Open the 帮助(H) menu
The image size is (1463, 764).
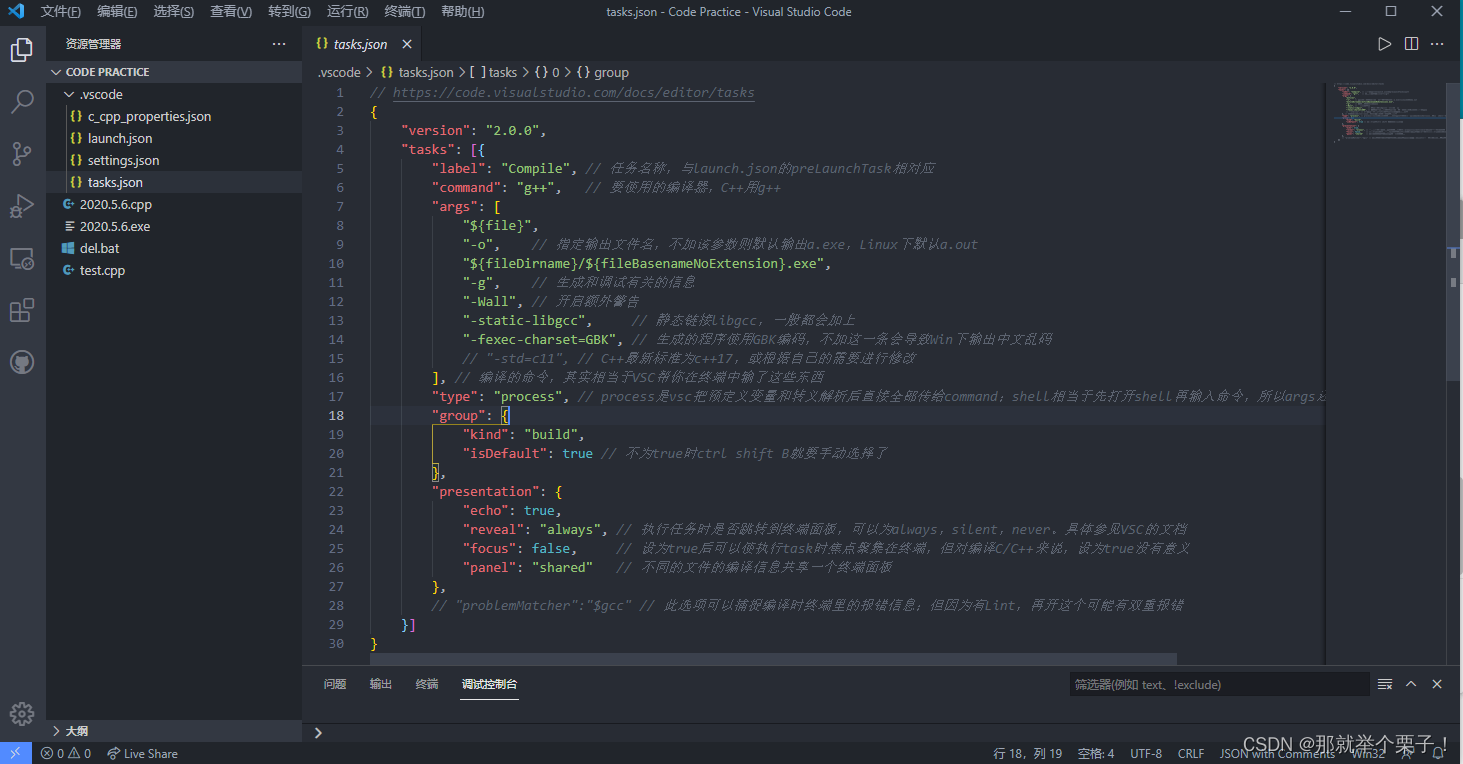462,12
